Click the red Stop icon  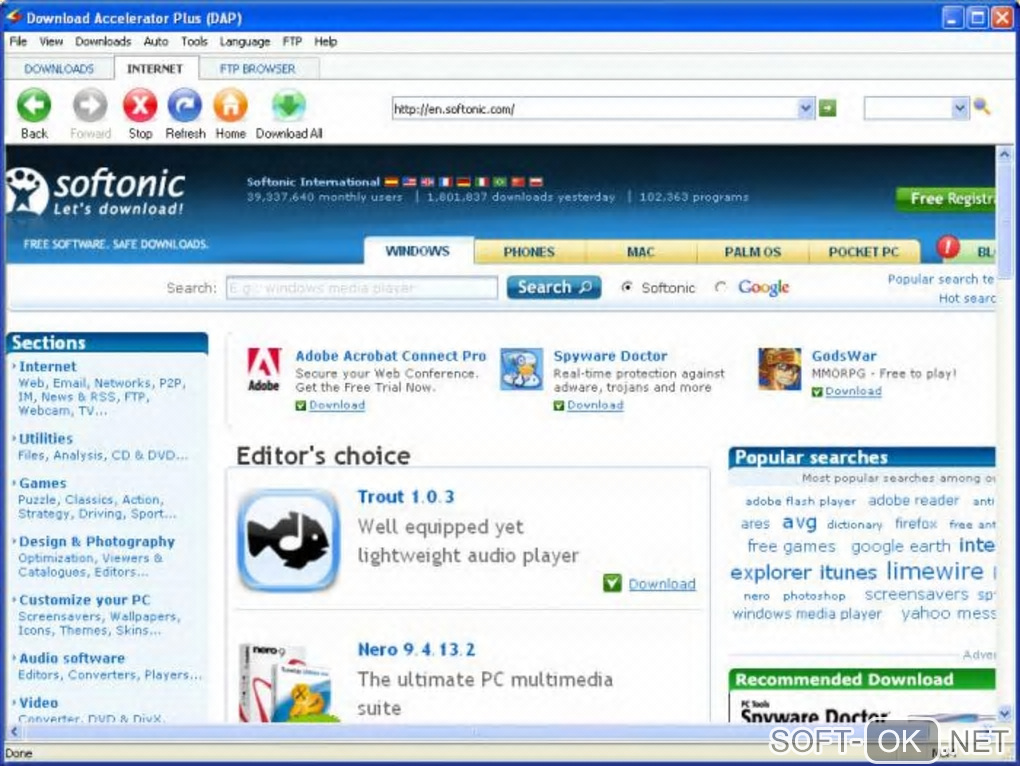coord(140,105)
